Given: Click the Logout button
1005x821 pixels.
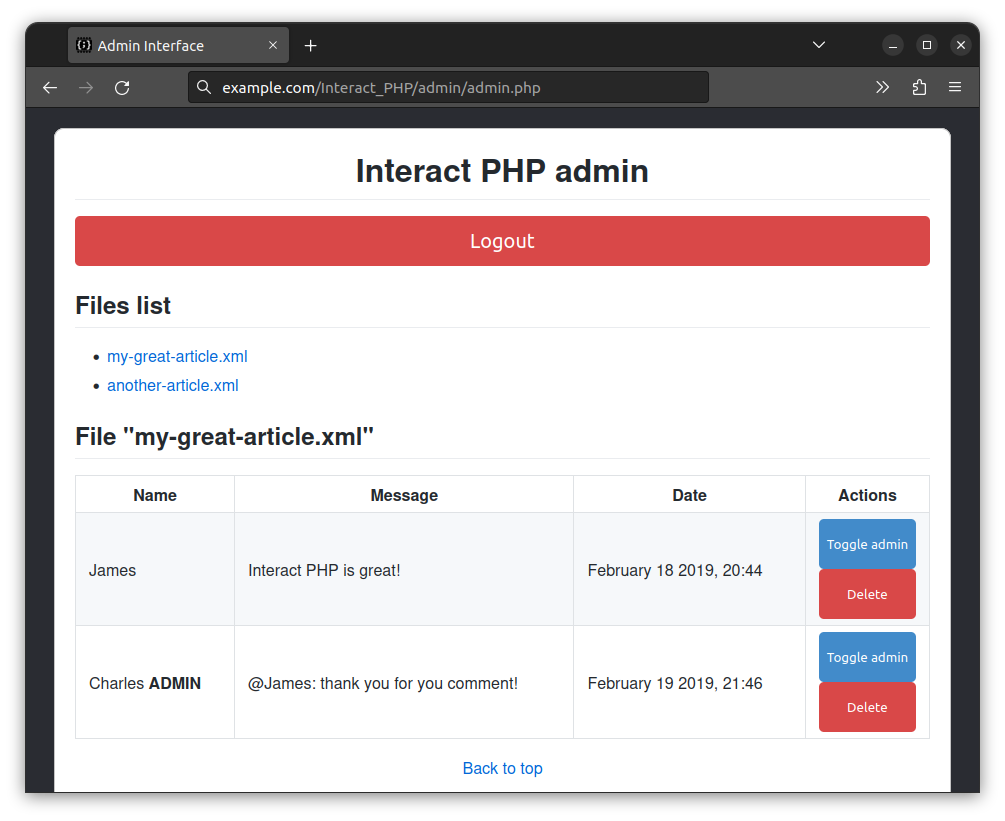Looking at the screenshot, I should (x=502, y=241).
